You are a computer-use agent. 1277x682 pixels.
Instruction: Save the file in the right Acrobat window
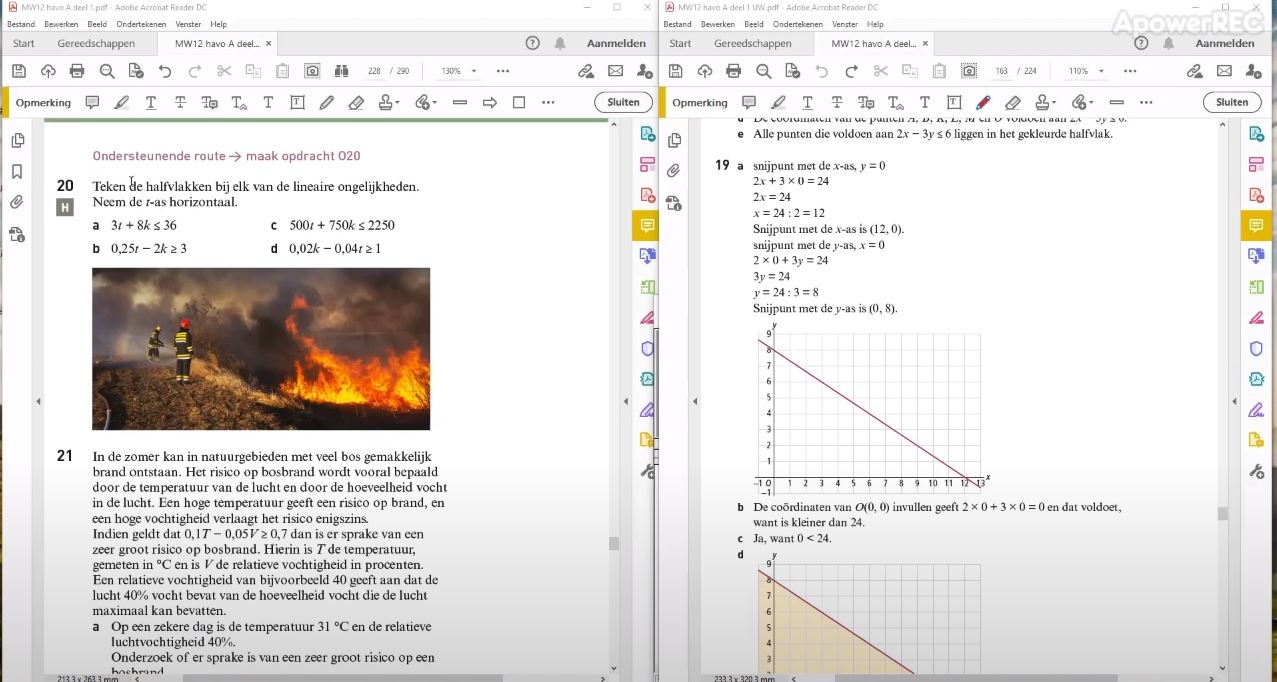pos(675,71)
